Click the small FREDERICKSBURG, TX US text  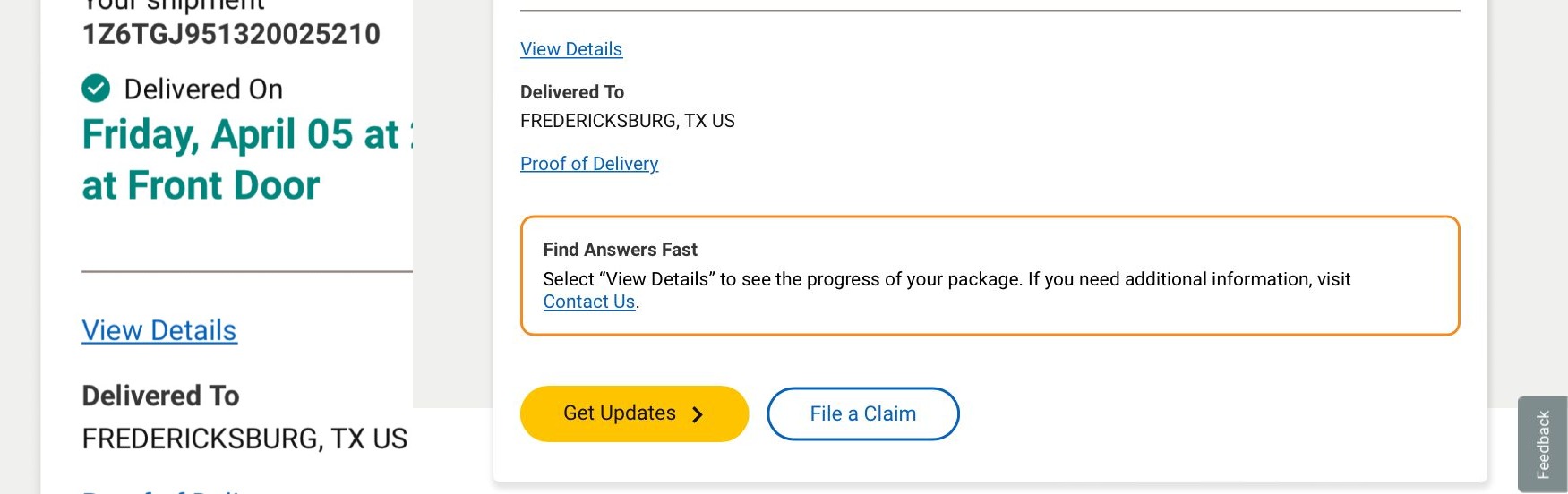(628, 121)
